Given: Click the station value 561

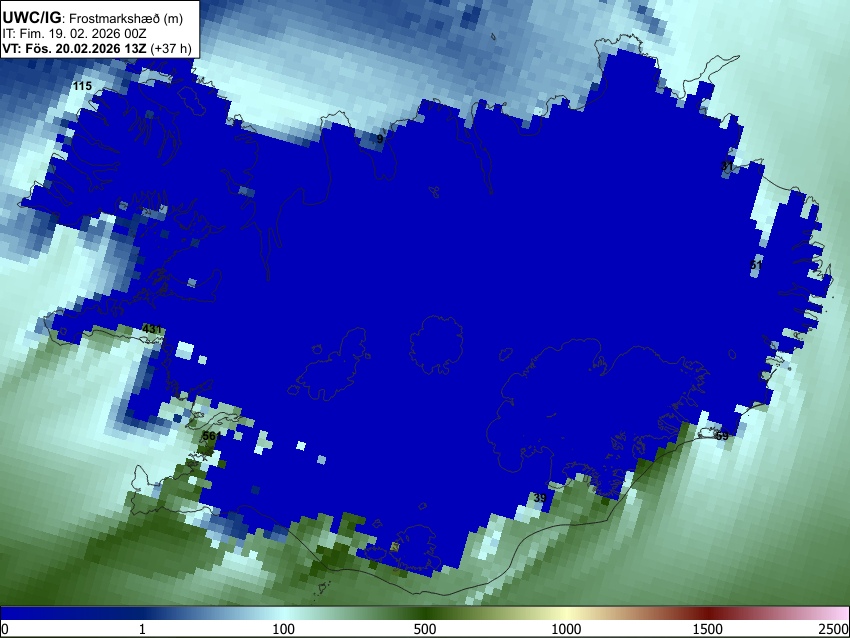Looking at the screenshot, I should (x=211, y=435).
